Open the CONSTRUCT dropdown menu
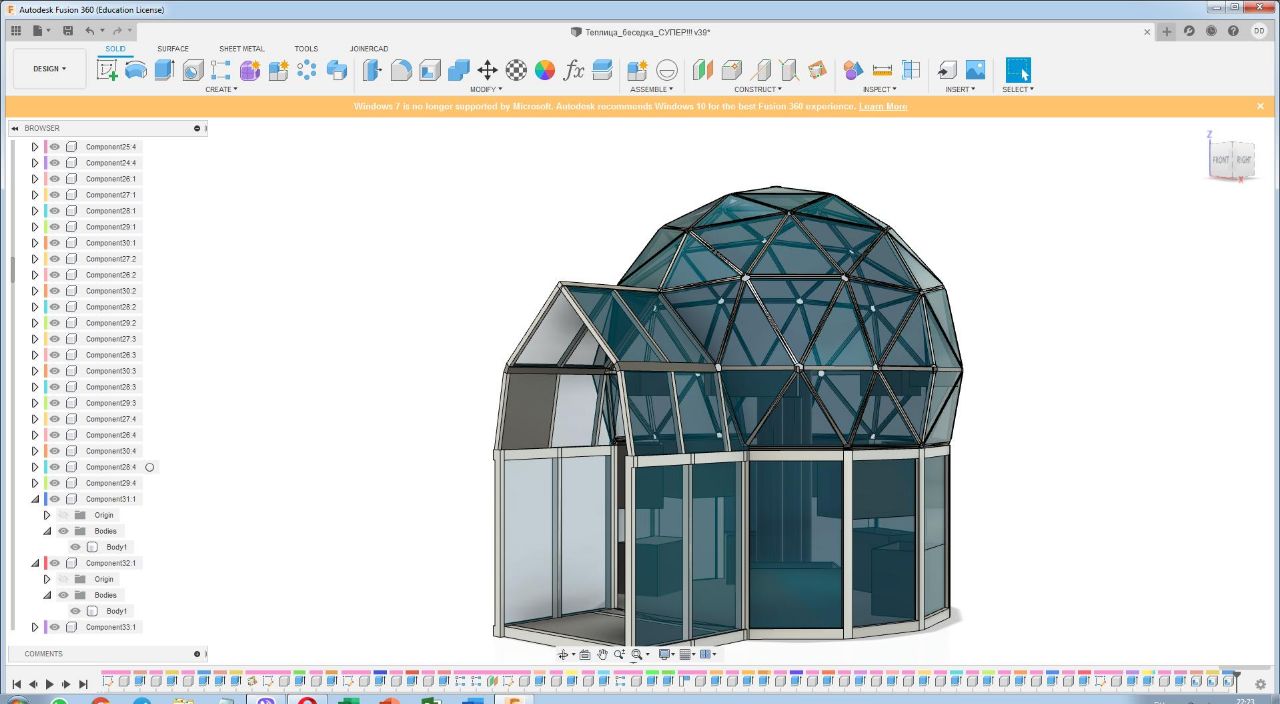Image resolution: width=1280 pixels, height=704 pixels. pos(758,89)
